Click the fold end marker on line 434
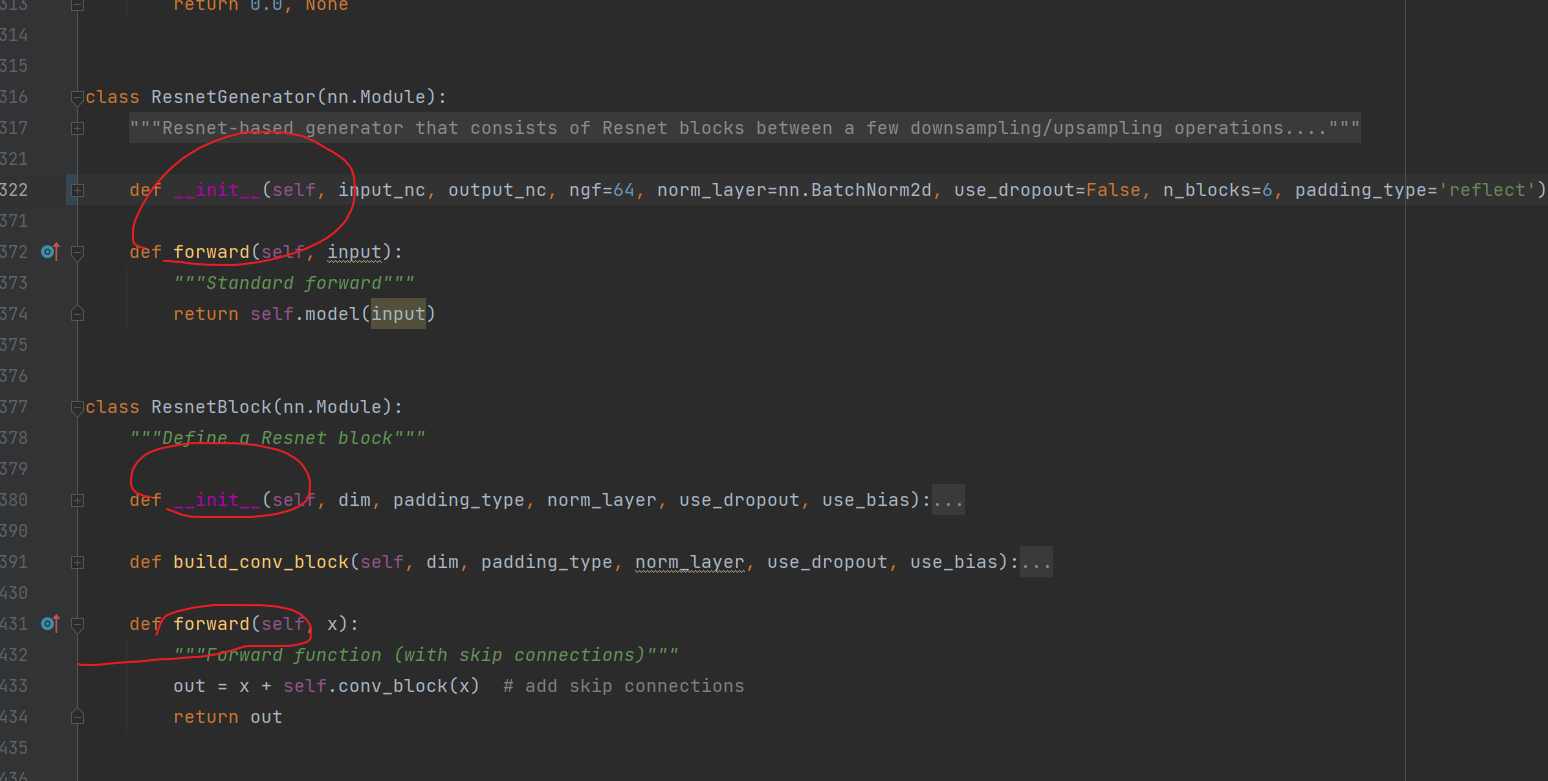 [x=77, y=717]
